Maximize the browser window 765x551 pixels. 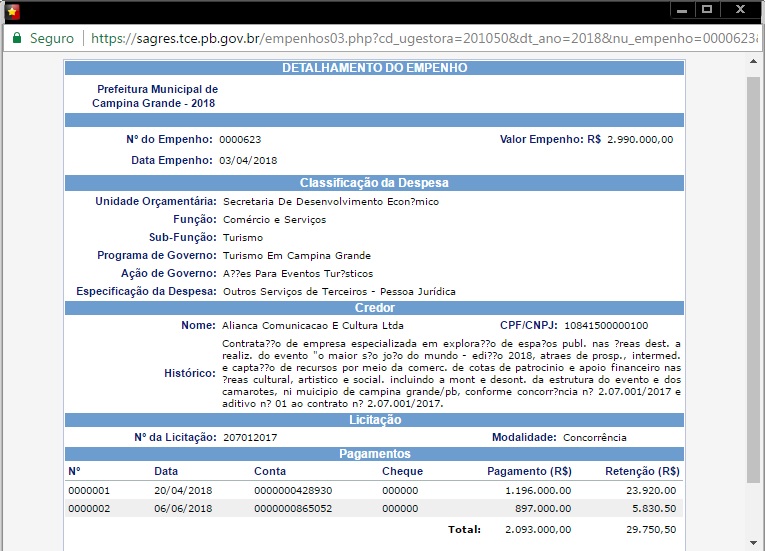click(707, 10)
